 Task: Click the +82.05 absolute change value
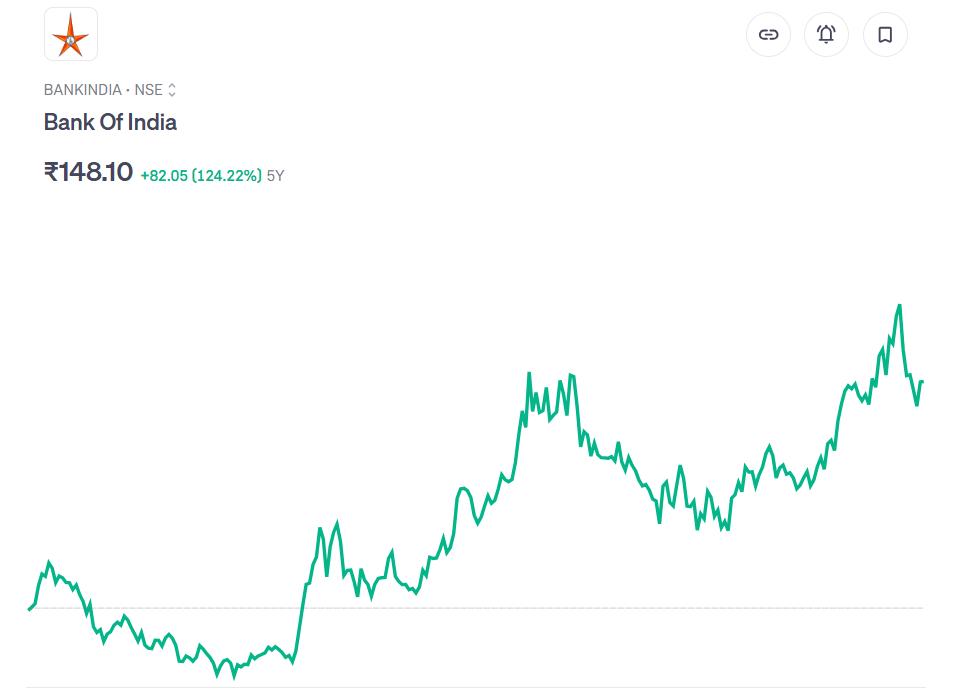(164, 175)
